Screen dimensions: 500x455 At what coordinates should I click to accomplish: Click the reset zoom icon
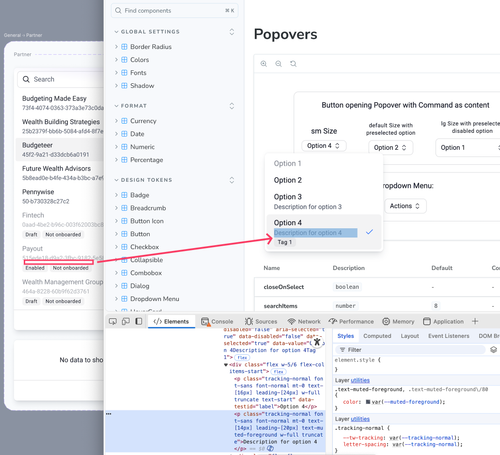tap(293, 64)
